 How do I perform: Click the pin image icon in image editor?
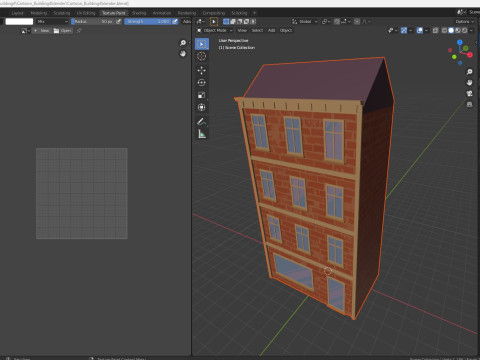click(79, 31)
